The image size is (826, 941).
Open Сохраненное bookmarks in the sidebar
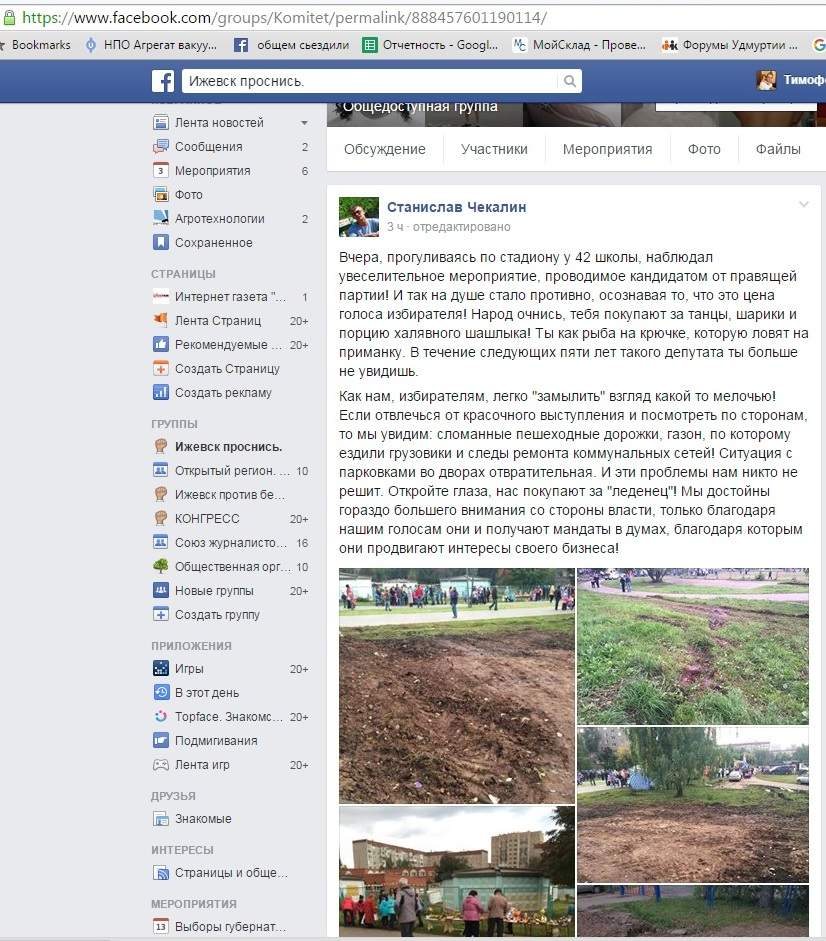tap(213, 243)
